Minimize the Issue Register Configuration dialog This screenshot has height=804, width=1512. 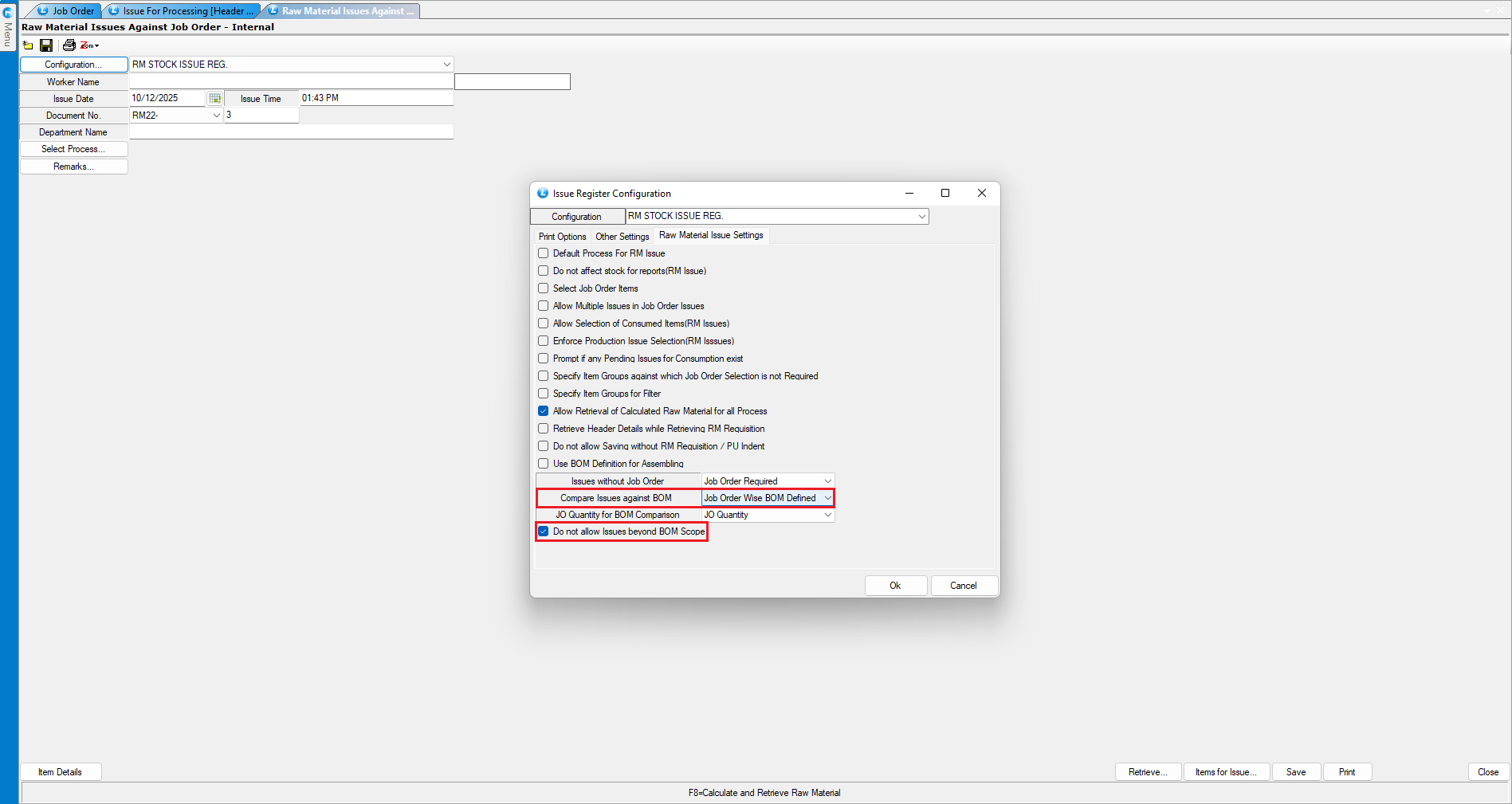[x=909, y=193]
